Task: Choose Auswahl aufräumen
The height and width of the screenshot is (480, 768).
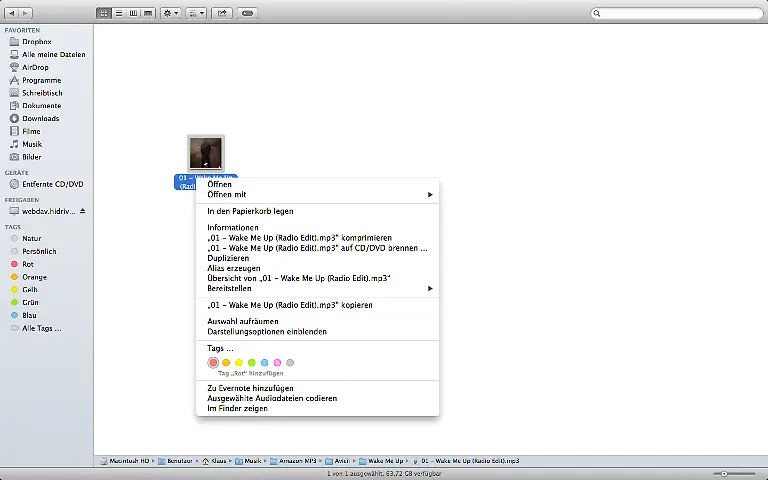Action: point(317,321)
